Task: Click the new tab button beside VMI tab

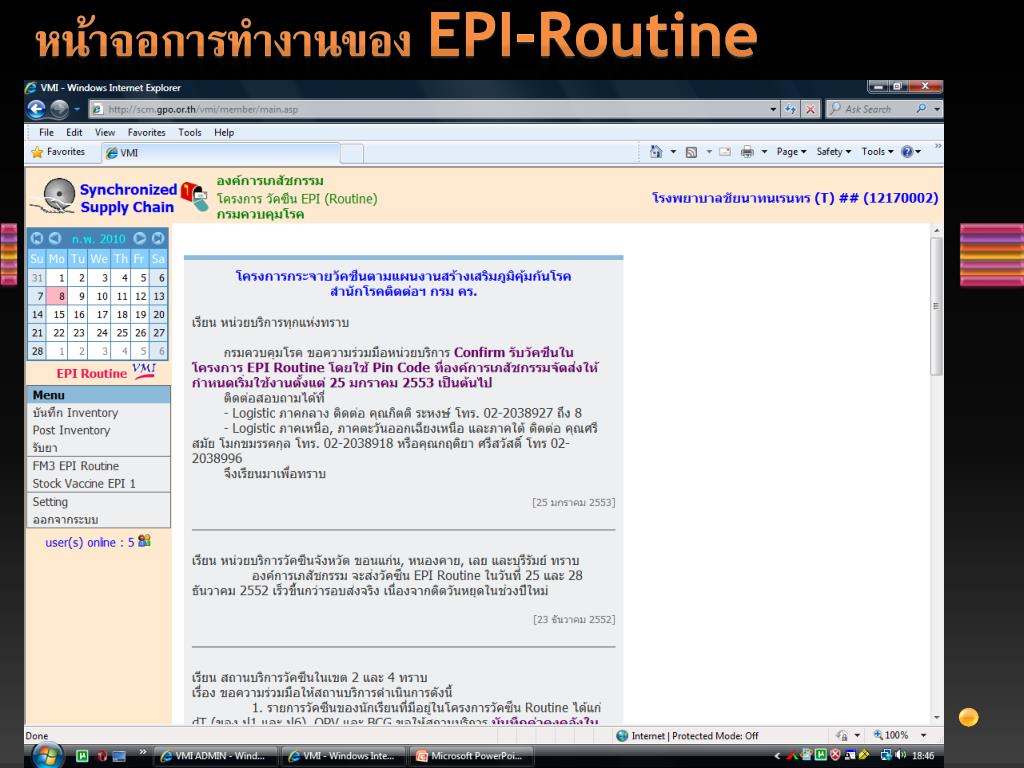Action: 352,154
